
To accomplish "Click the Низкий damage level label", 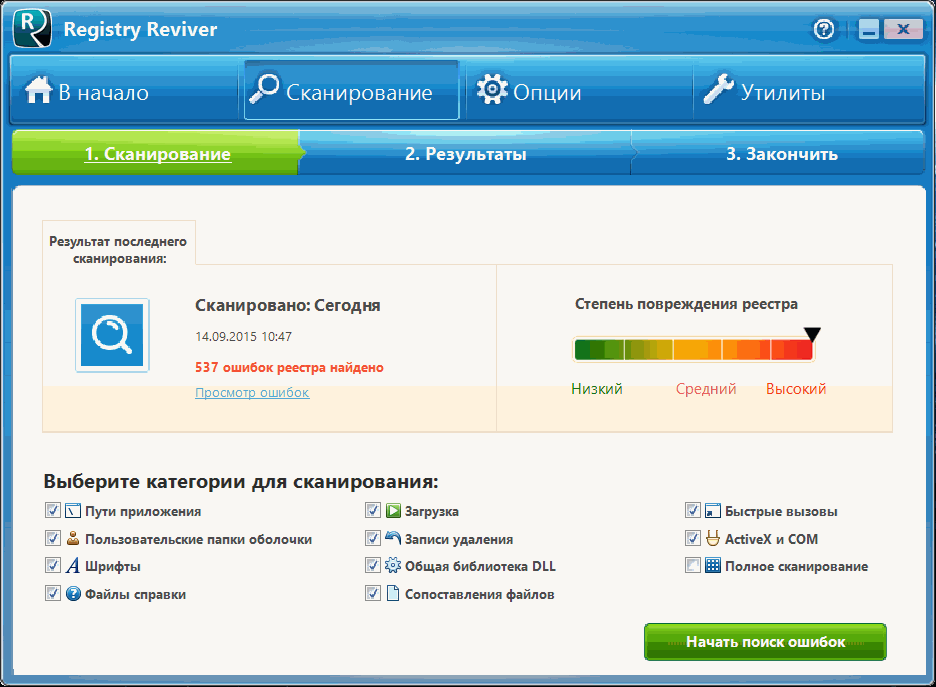I will [597, 389].
